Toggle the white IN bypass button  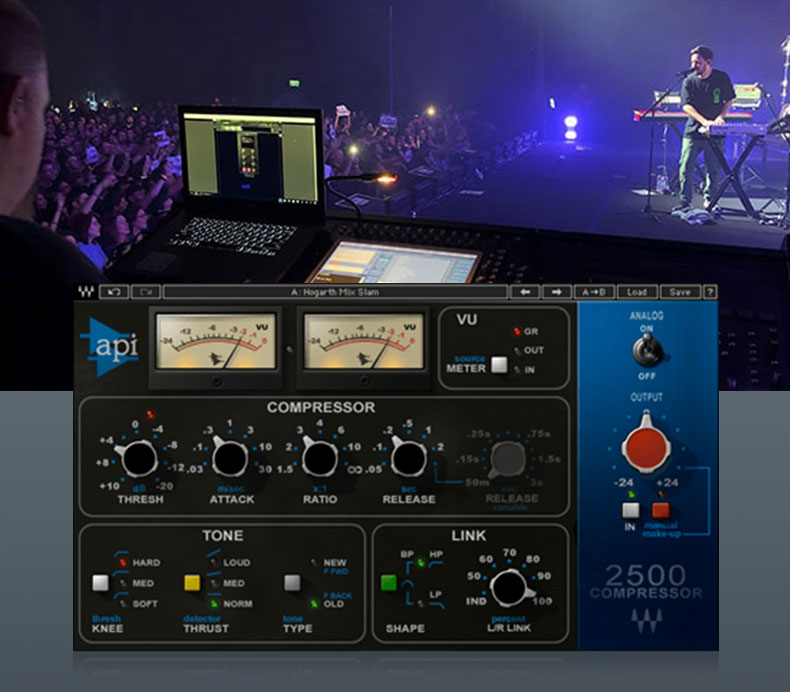pos(631,510)
